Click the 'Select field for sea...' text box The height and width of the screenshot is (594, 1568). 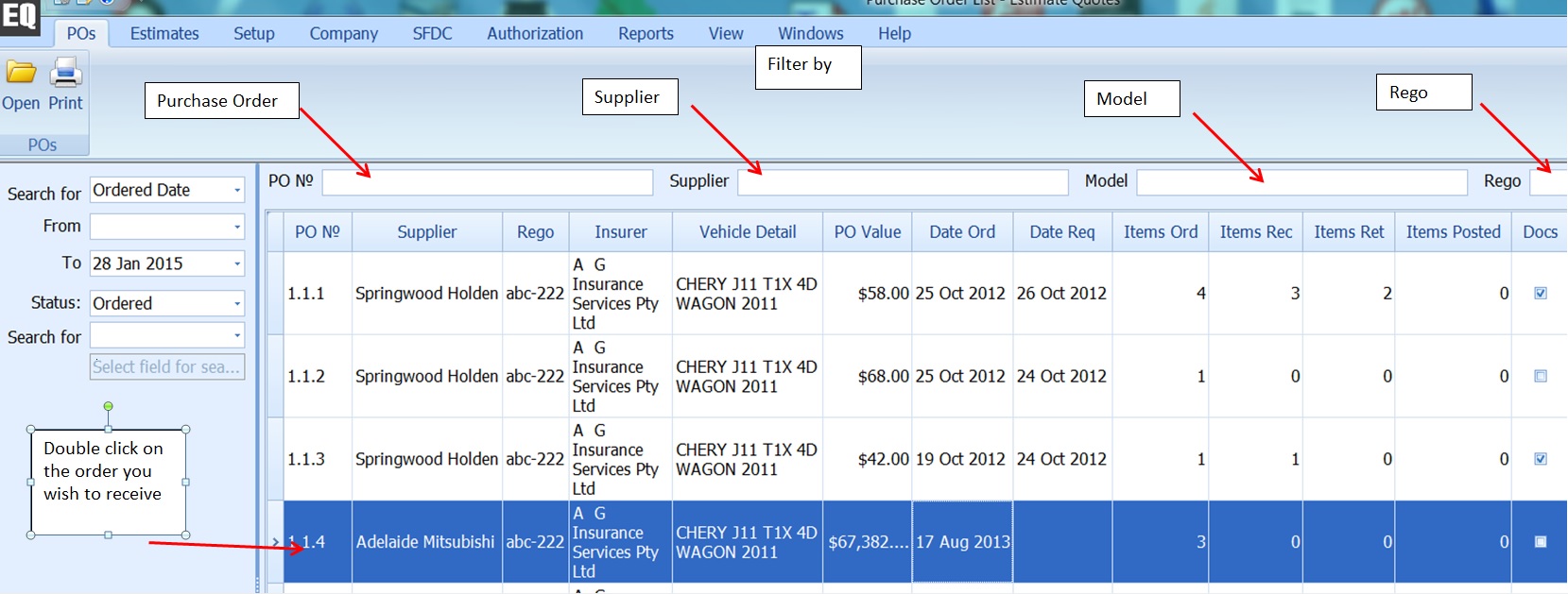click(x=167, y=366)
